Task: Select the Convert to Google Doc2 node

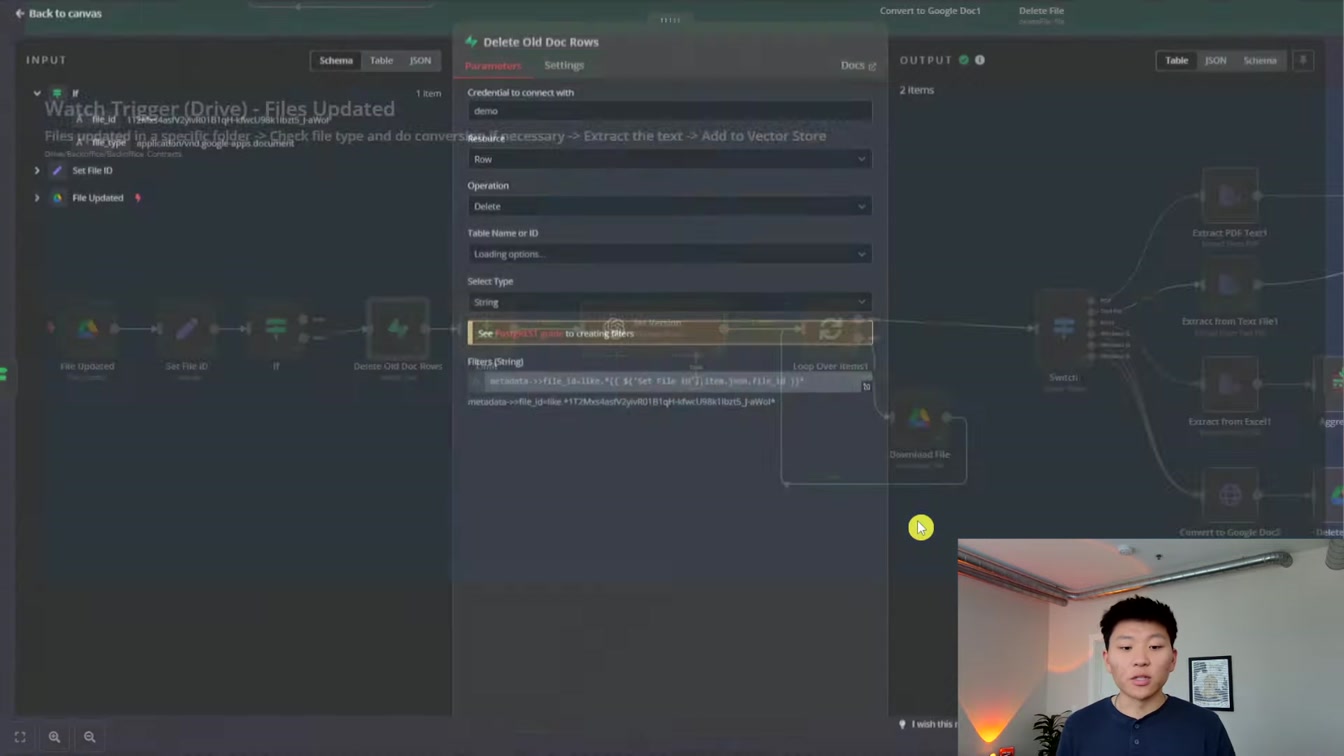Action: (1230, 495)
